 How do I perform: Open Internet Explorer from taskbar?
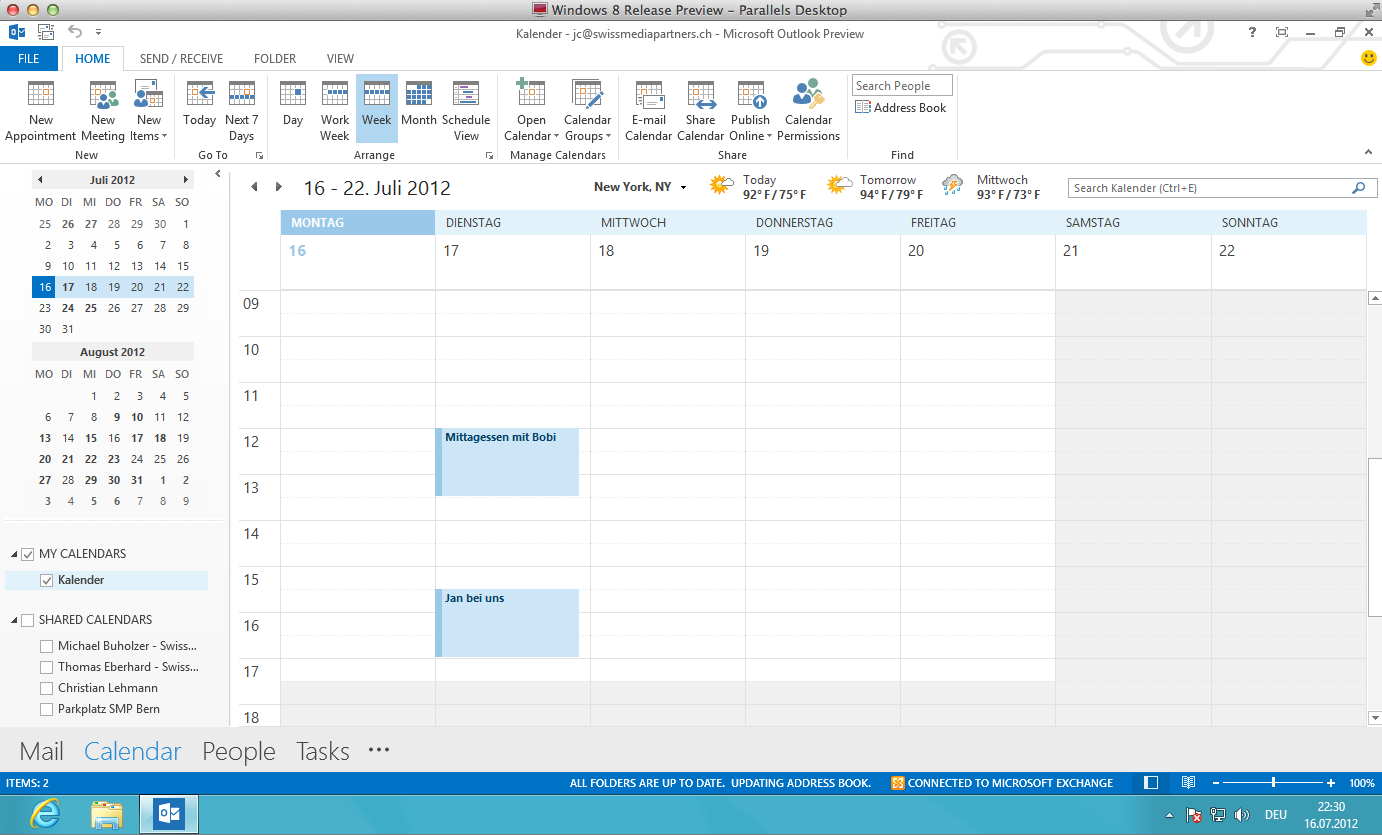click(44, 815)
